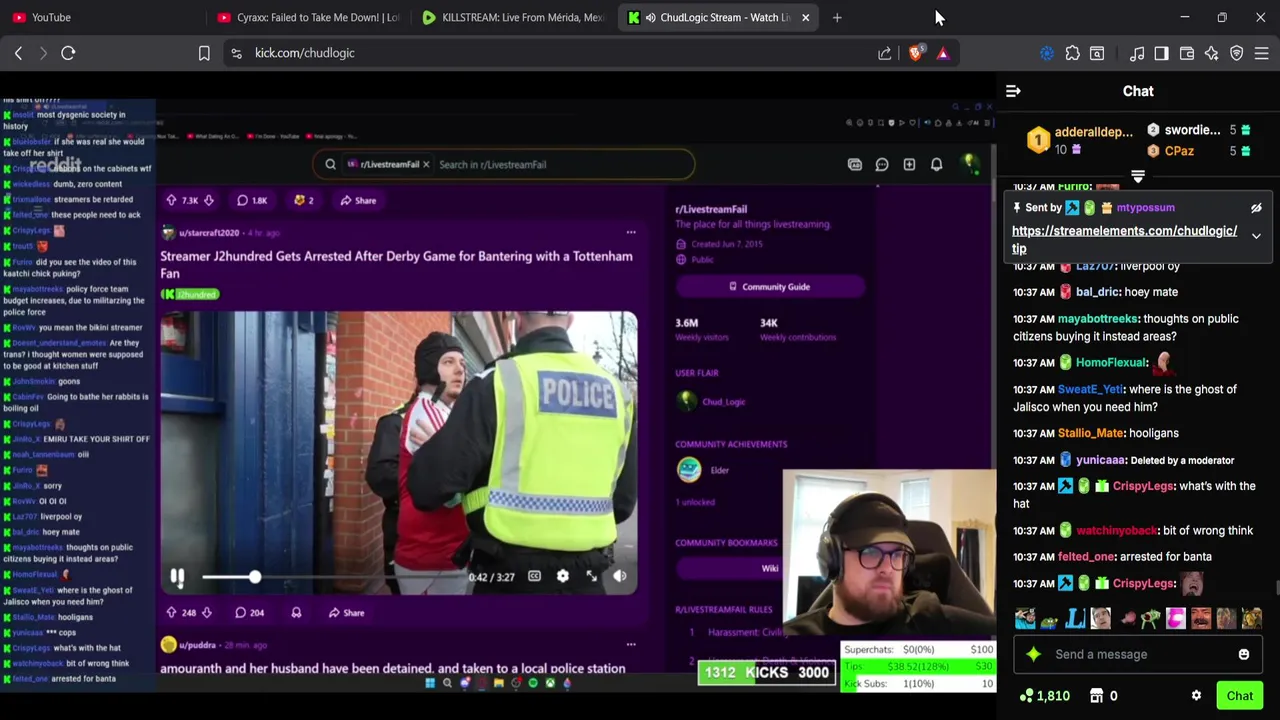1280x720 pixels.
Task: Switch to the KILLSTREAM Live From Mérida tab
Action: (x=513, y=17)
